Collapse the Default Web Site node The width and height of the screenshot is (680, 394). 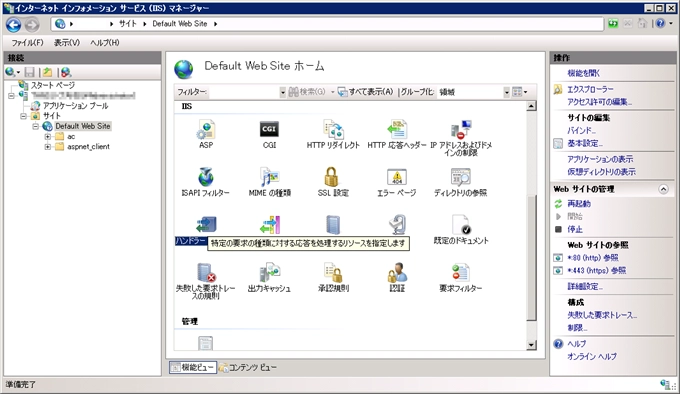(36, 126)
